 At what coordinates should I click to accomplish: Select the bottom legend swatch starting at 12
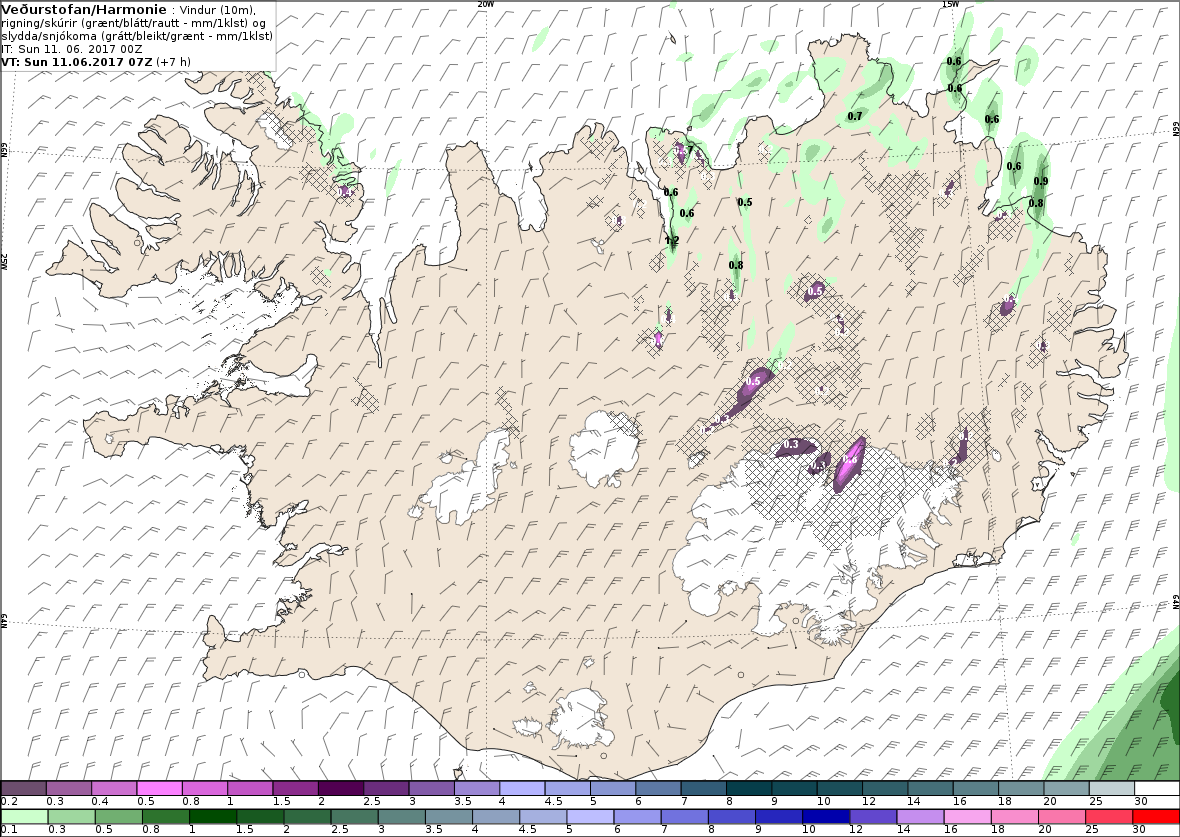(874, 817)
